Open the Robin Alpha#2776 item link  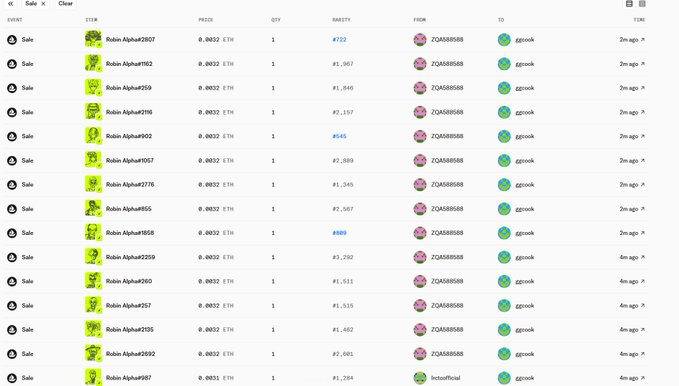130,185
